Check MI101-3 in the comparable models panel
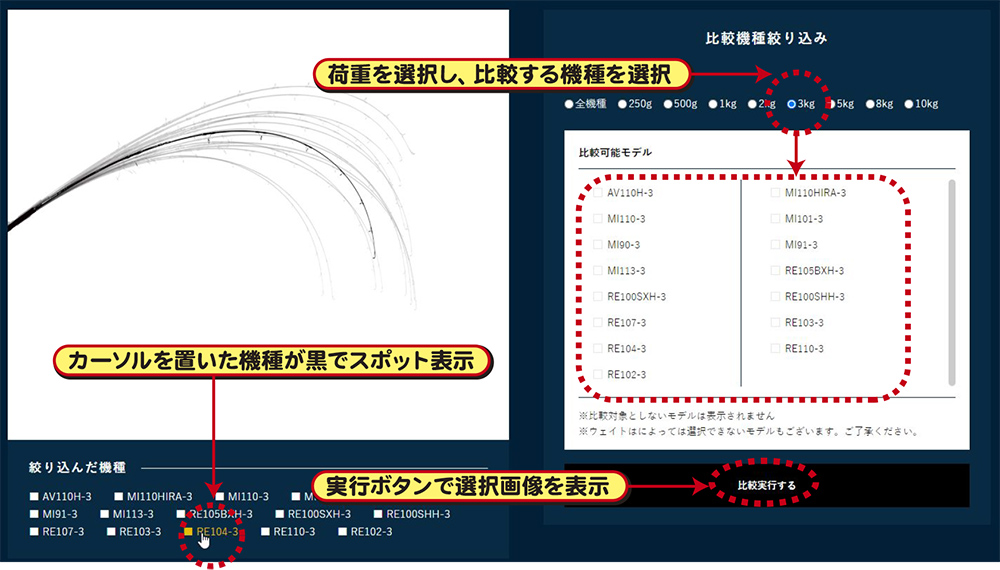The image size is (1000, 570). pyautogui.click(x=776, y=219)
